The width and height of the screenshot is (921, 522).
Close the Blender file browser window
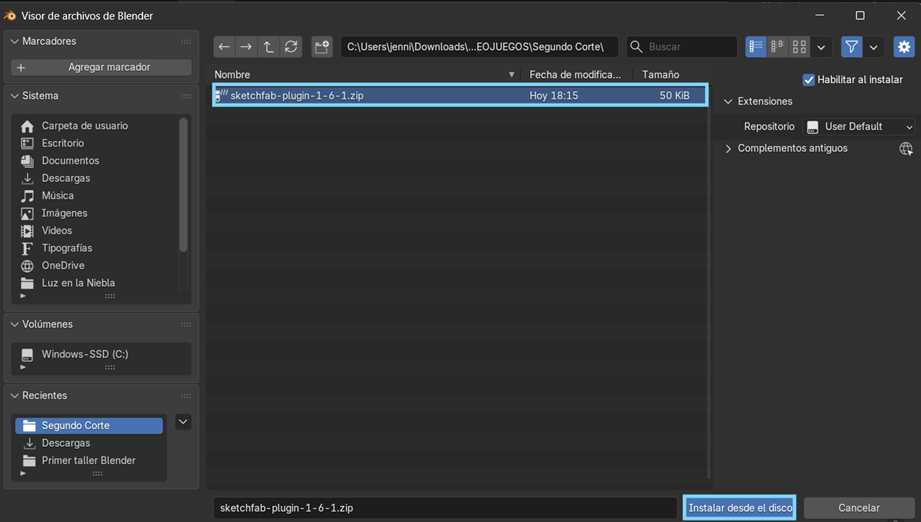[x=901, y=16]
